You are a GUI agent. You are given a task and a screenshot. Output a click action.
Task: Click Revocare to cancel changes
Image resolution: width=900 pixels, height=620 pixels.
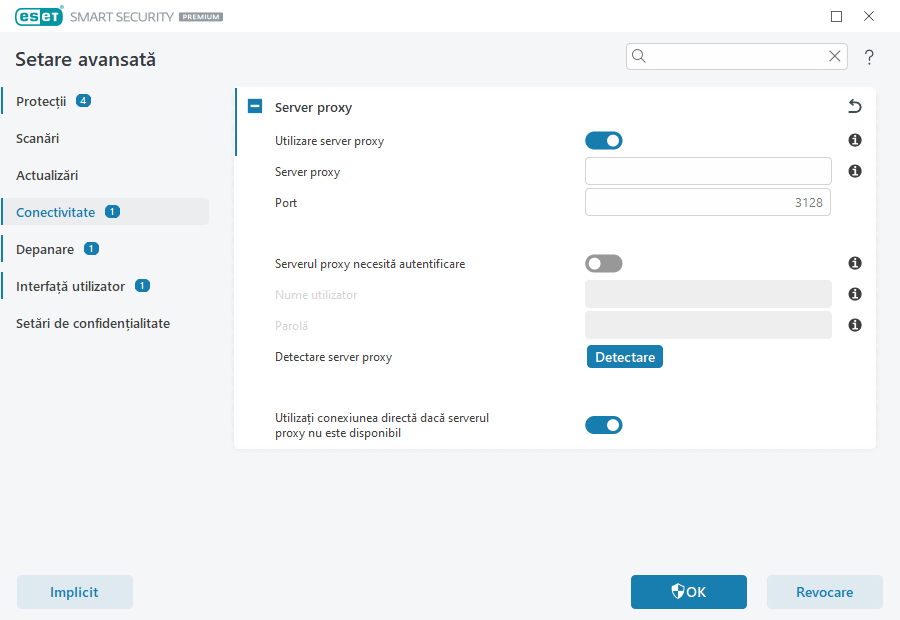point(824,592)
